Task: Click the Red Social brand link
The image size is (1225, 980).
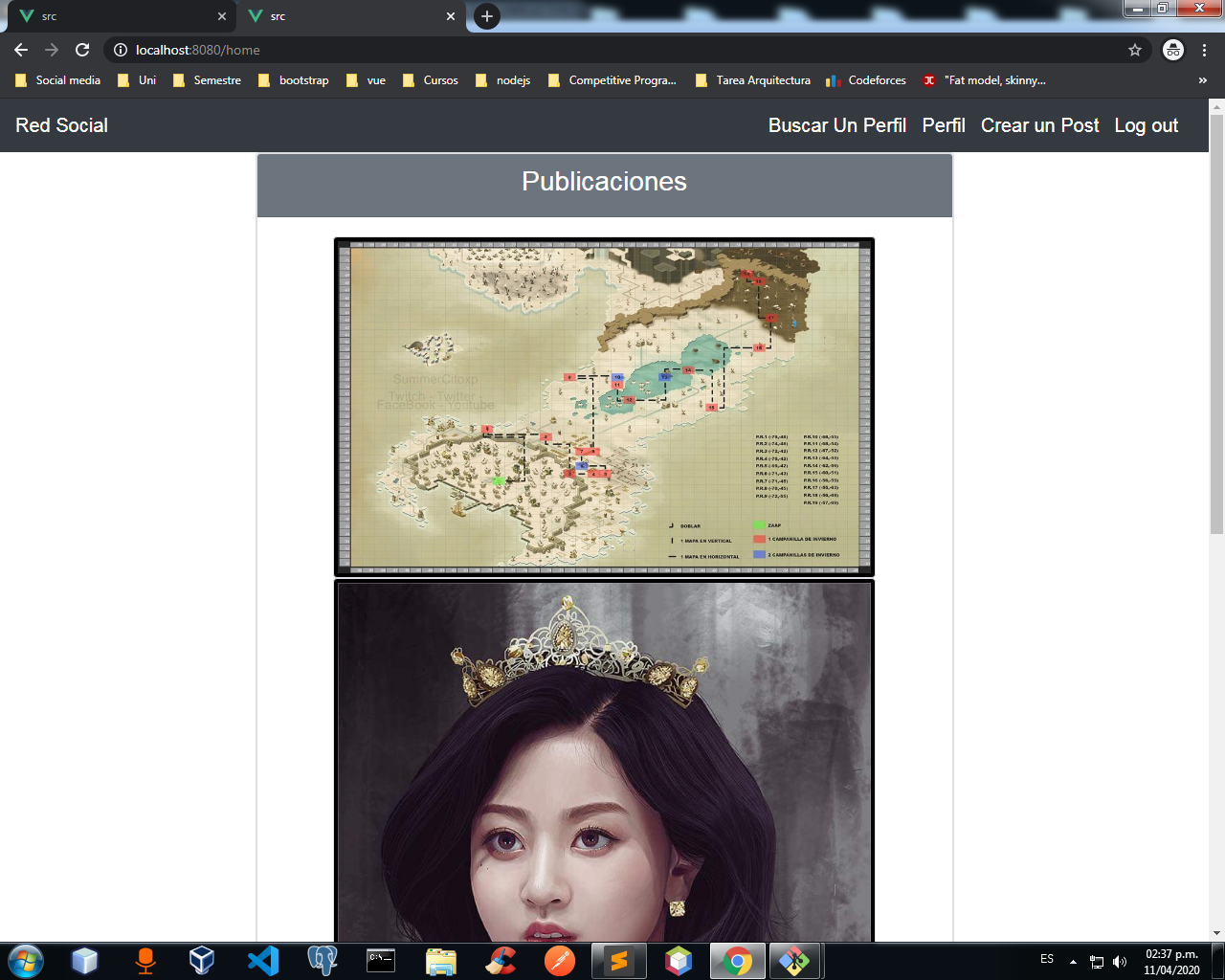Action: click(61, 125)
